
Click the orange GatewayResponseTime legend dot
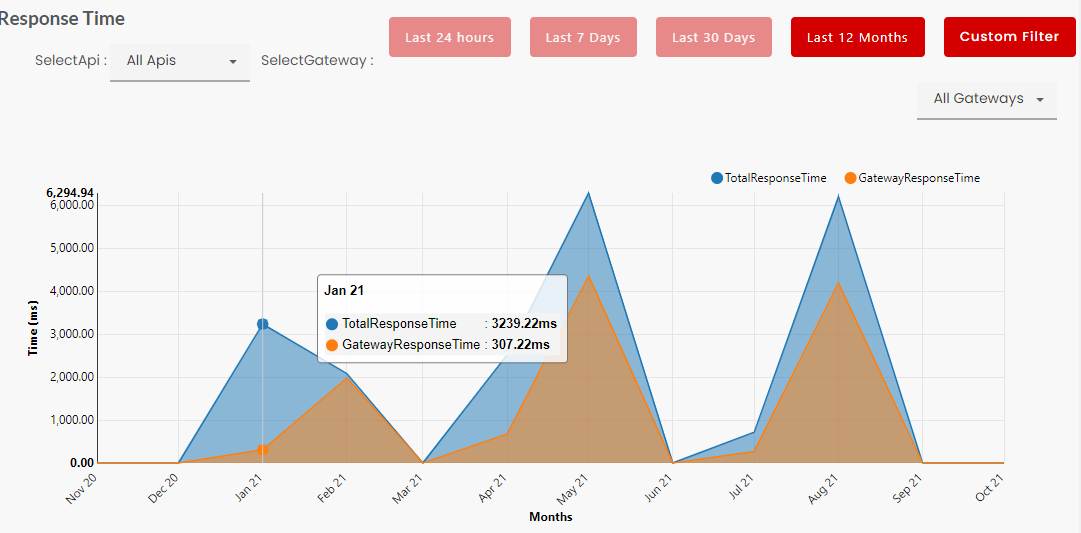[x=851, y=178]
